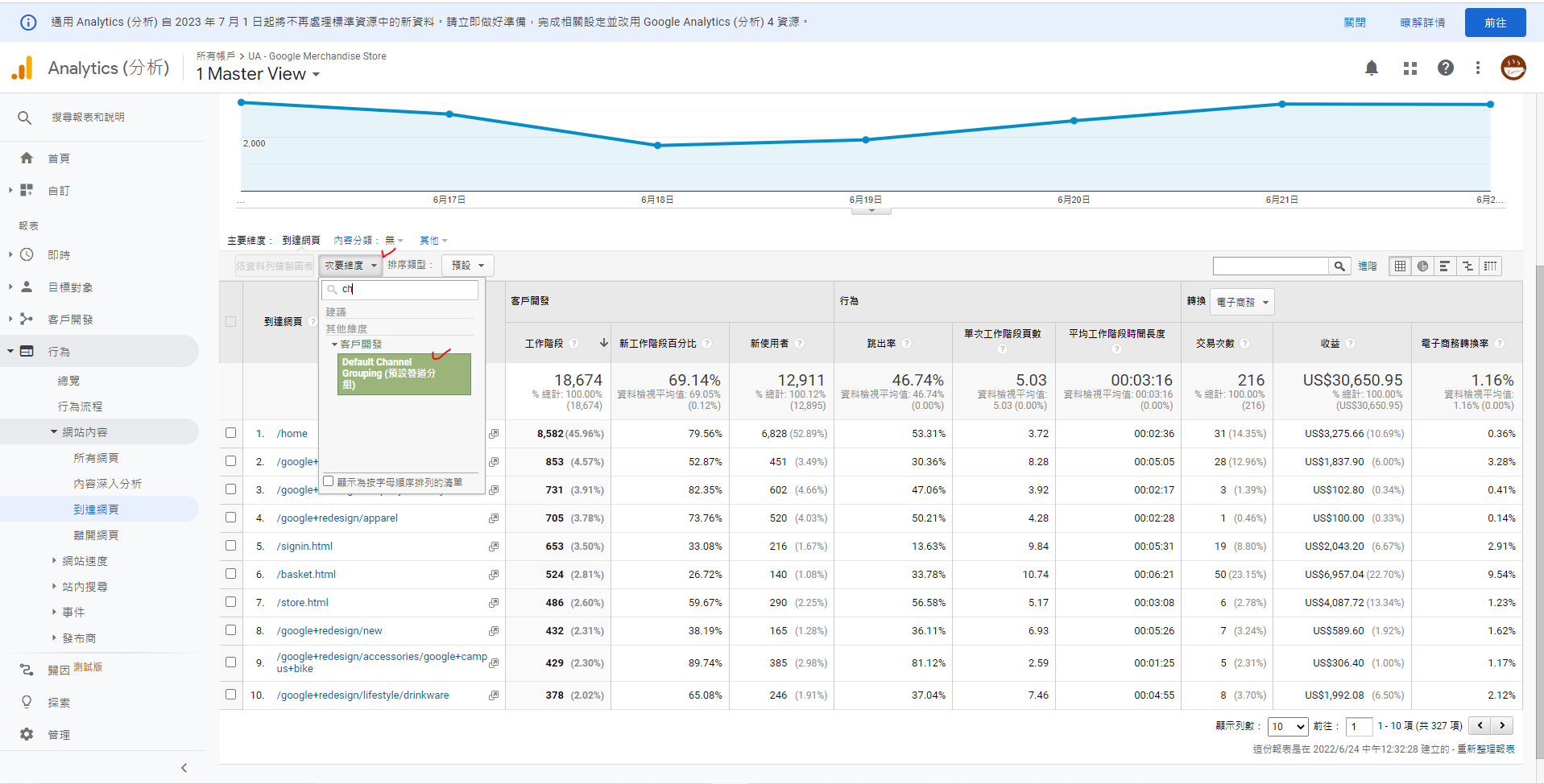Image resolution: width=1544 pixels, height=784 pixels.
Task: Go to previous page arrow
Action: tap(1480, 725)
